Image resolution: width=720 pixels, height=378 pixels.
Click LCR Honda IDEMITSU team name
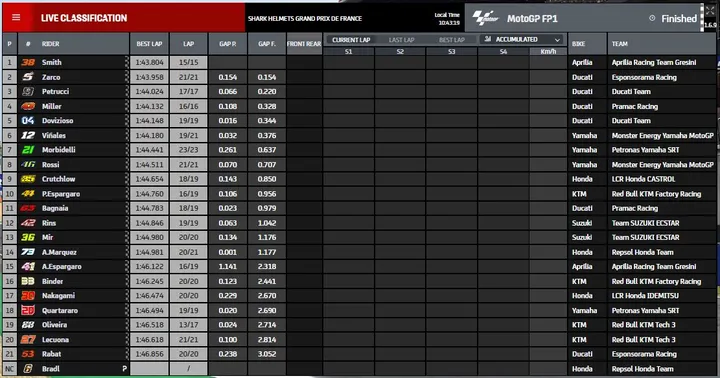tap(645, 295)
